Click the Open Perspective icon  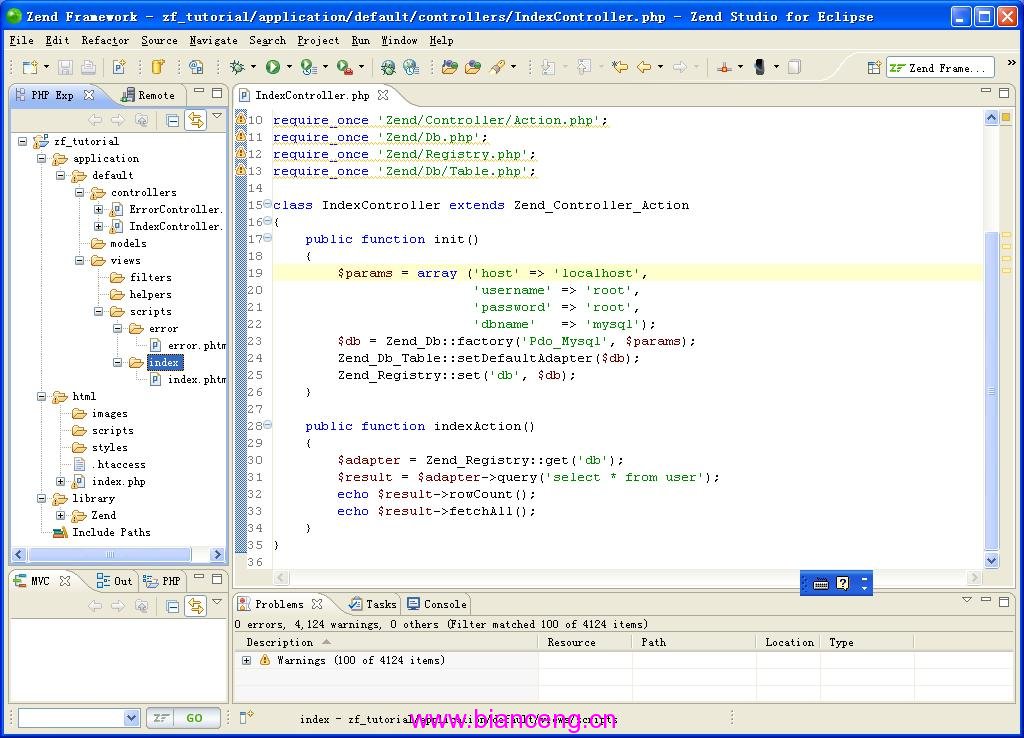tap(874, 67)
